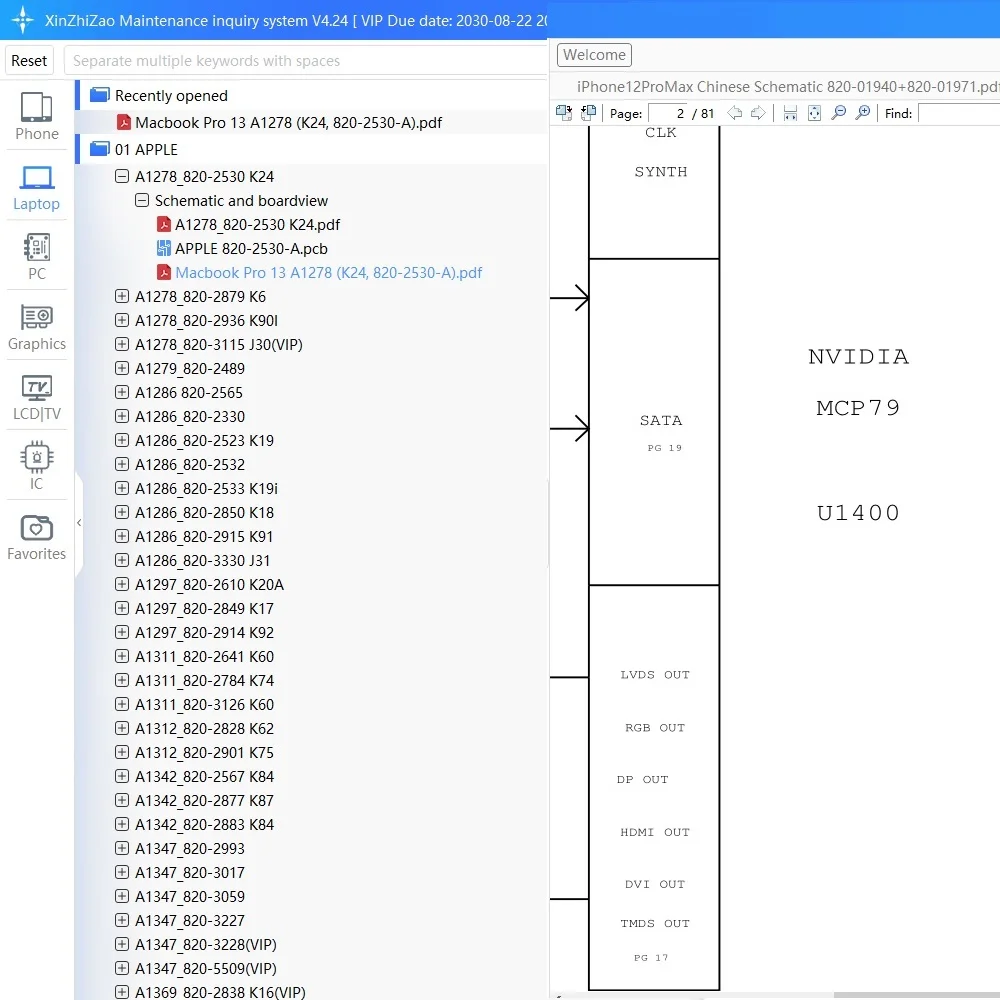Image resolution: width=1000 pixels, height=1000 pixels.
Task: Select the A1311_820-2784 K74 entry
Action: pos(204,680)
